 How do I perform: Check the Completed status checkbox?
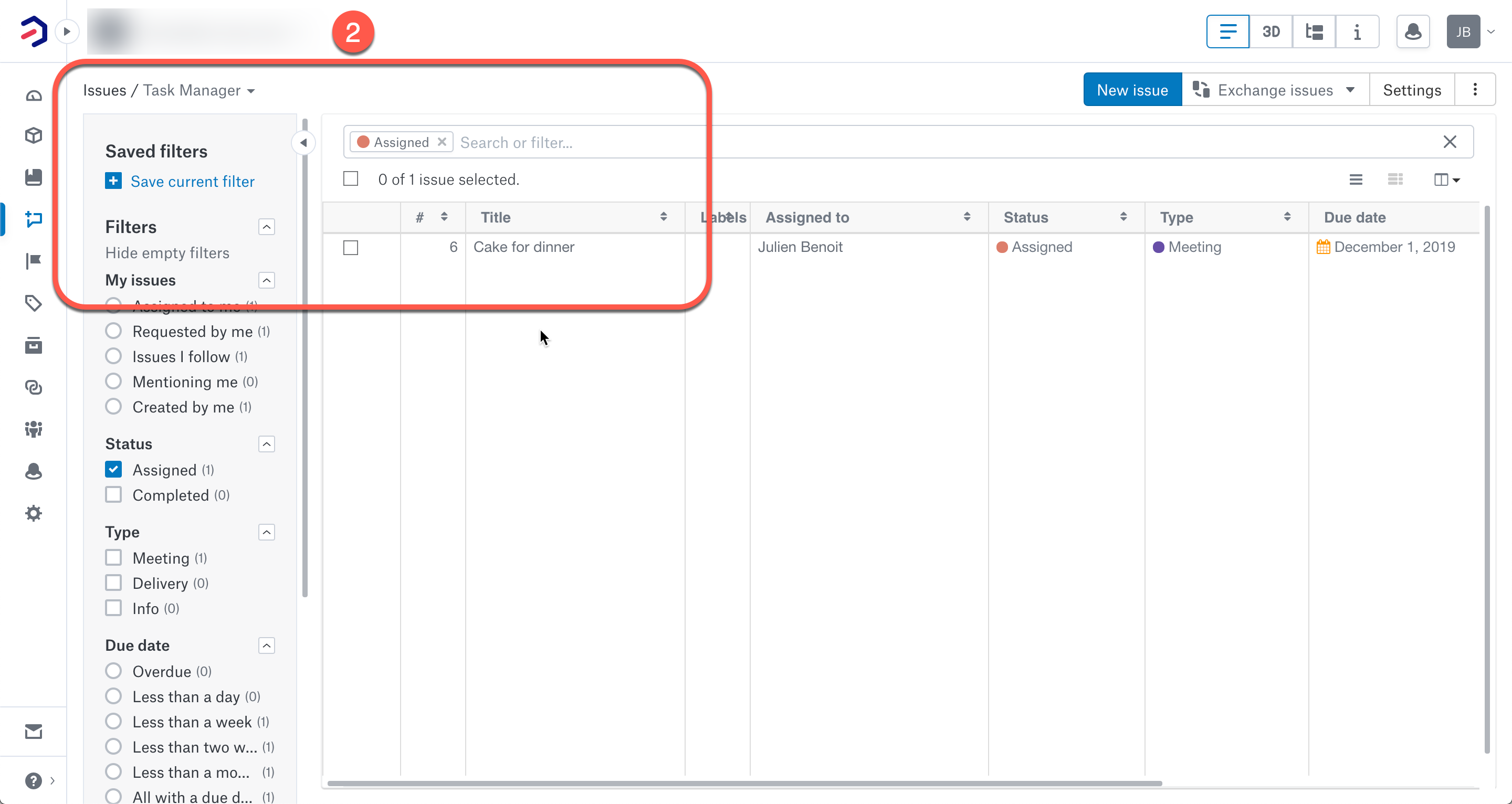(x=113, y=495)
